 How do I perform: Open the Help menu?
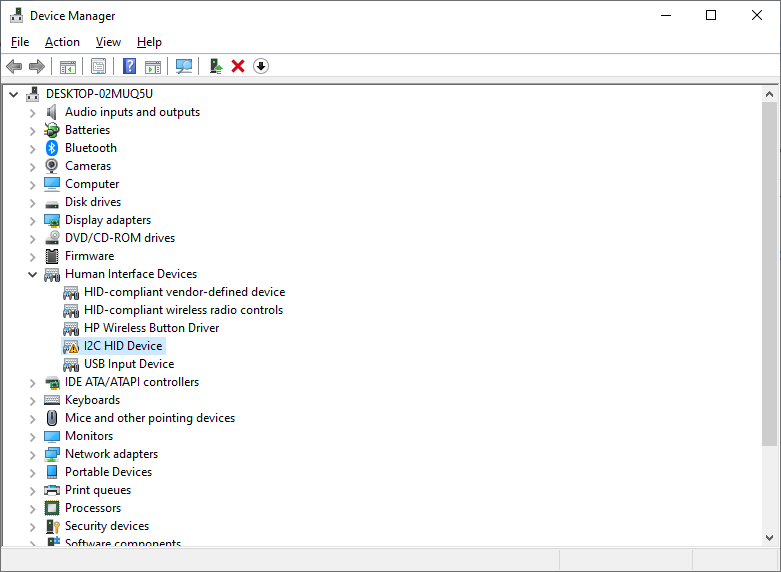149,42
